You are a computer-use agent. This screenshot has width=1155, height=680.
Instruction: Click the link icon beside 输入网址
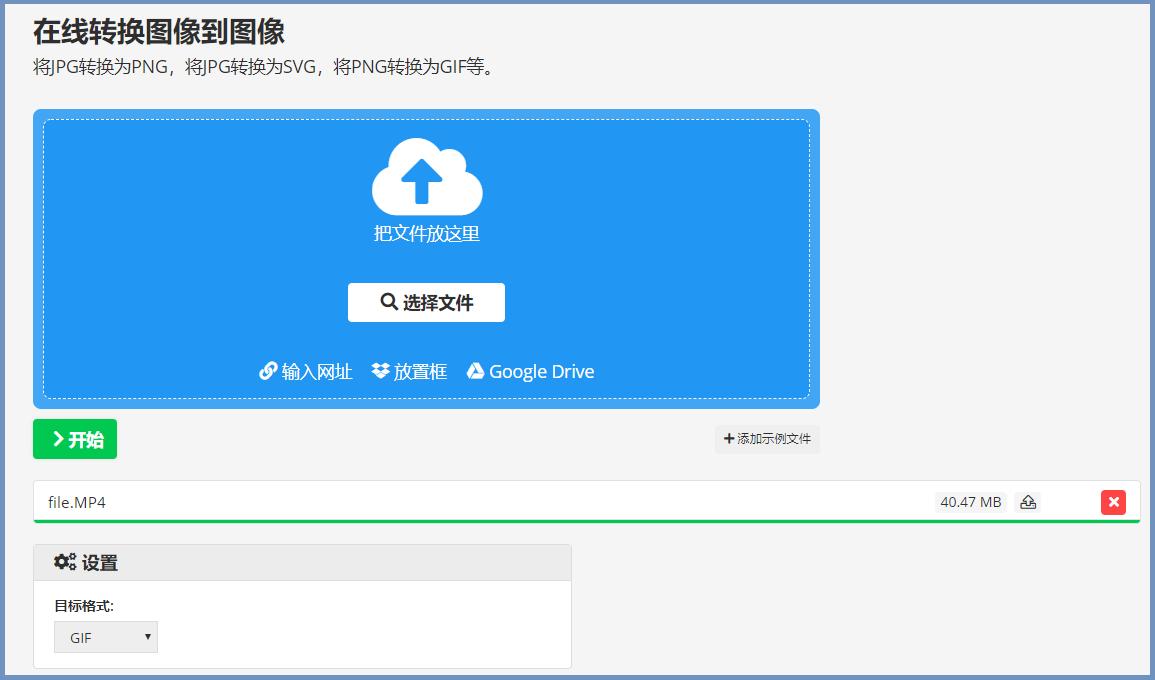pos(267,370)
